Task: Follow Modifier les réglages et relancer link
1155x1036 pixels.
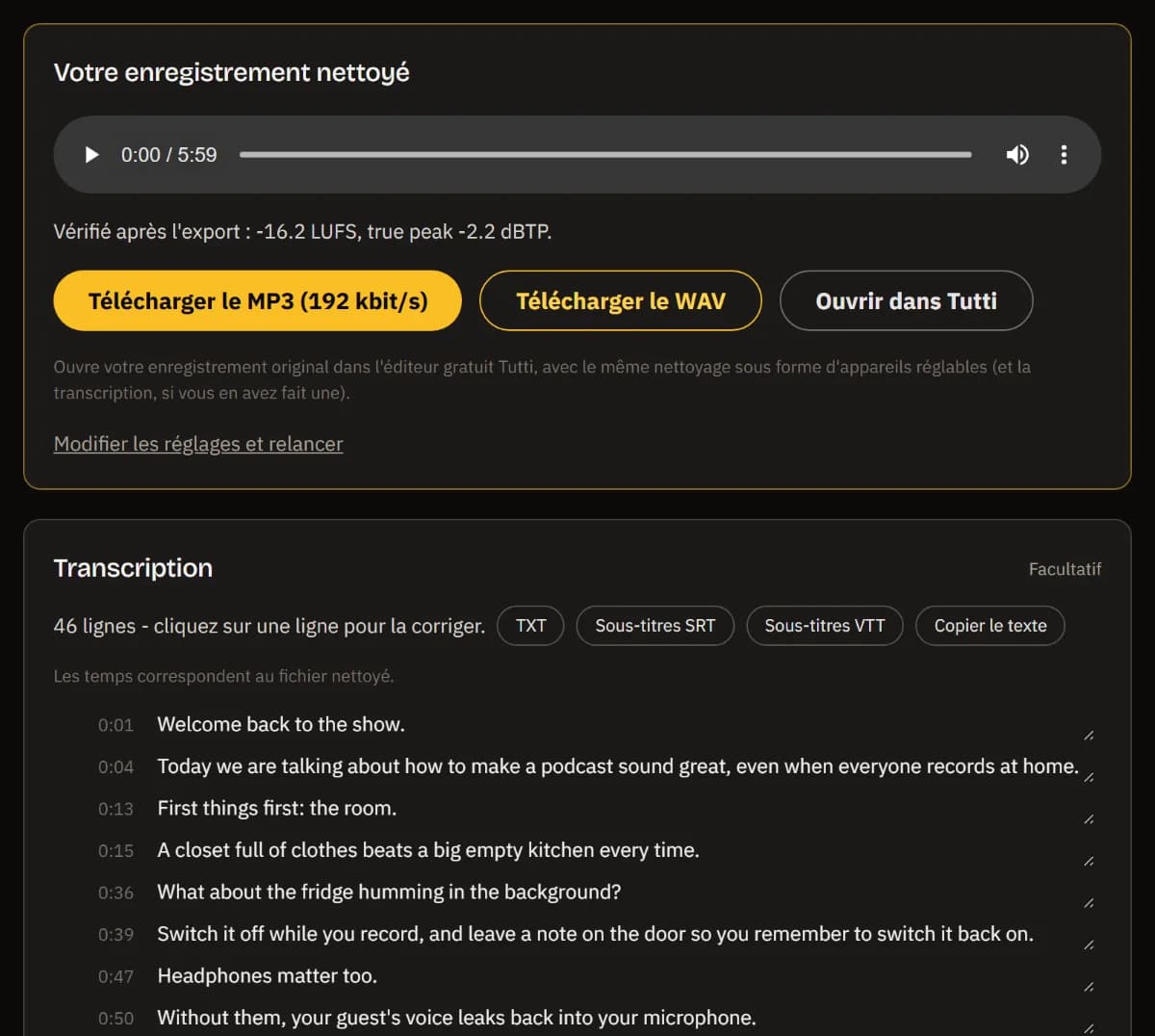Action: pos(198,444)
